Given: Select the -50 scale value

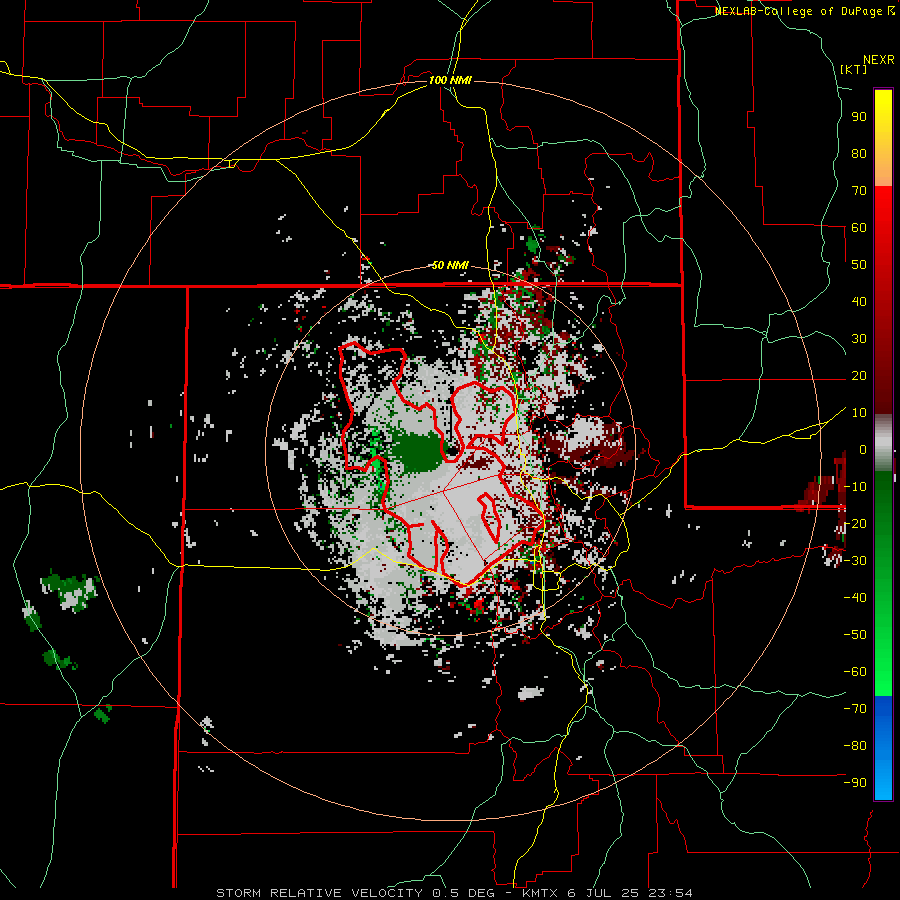Looking at the screenshot, I should (855, 635).
